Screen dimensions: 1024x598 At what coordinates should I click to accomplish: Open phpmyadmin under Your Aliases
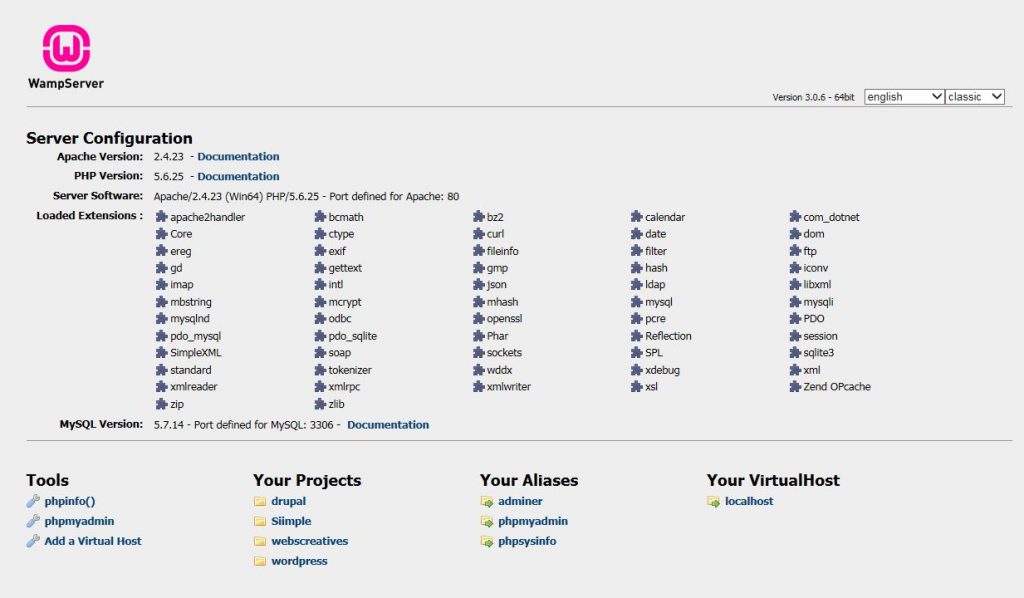coord(533,521)
